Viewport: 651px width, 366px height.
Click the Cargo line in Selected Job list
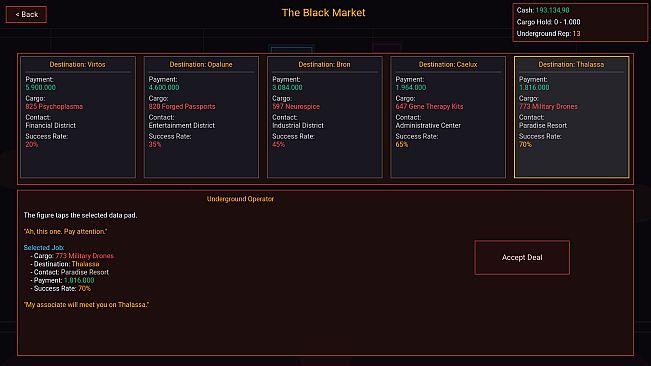72,256
